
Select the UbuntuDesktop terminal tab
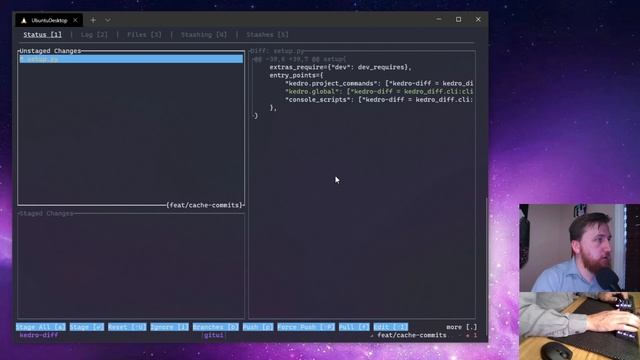pos(49,20)
